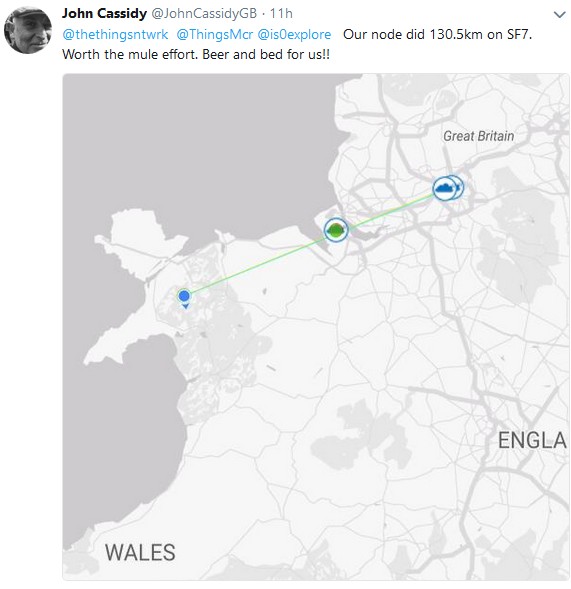Open the tweet's 11h timestamp
The height and width of the screenshot is (589, 571).
281,14
